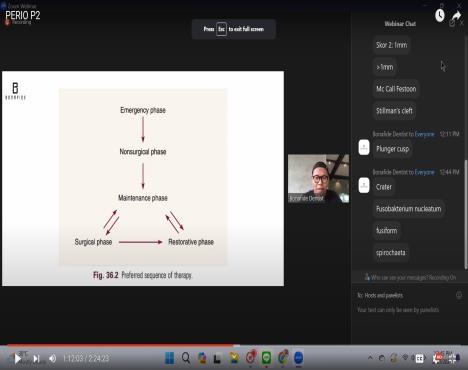This screenshot has height=370, width=468.
Task: Click the PERIO P2 video title
Action: (x=23, y=15)
